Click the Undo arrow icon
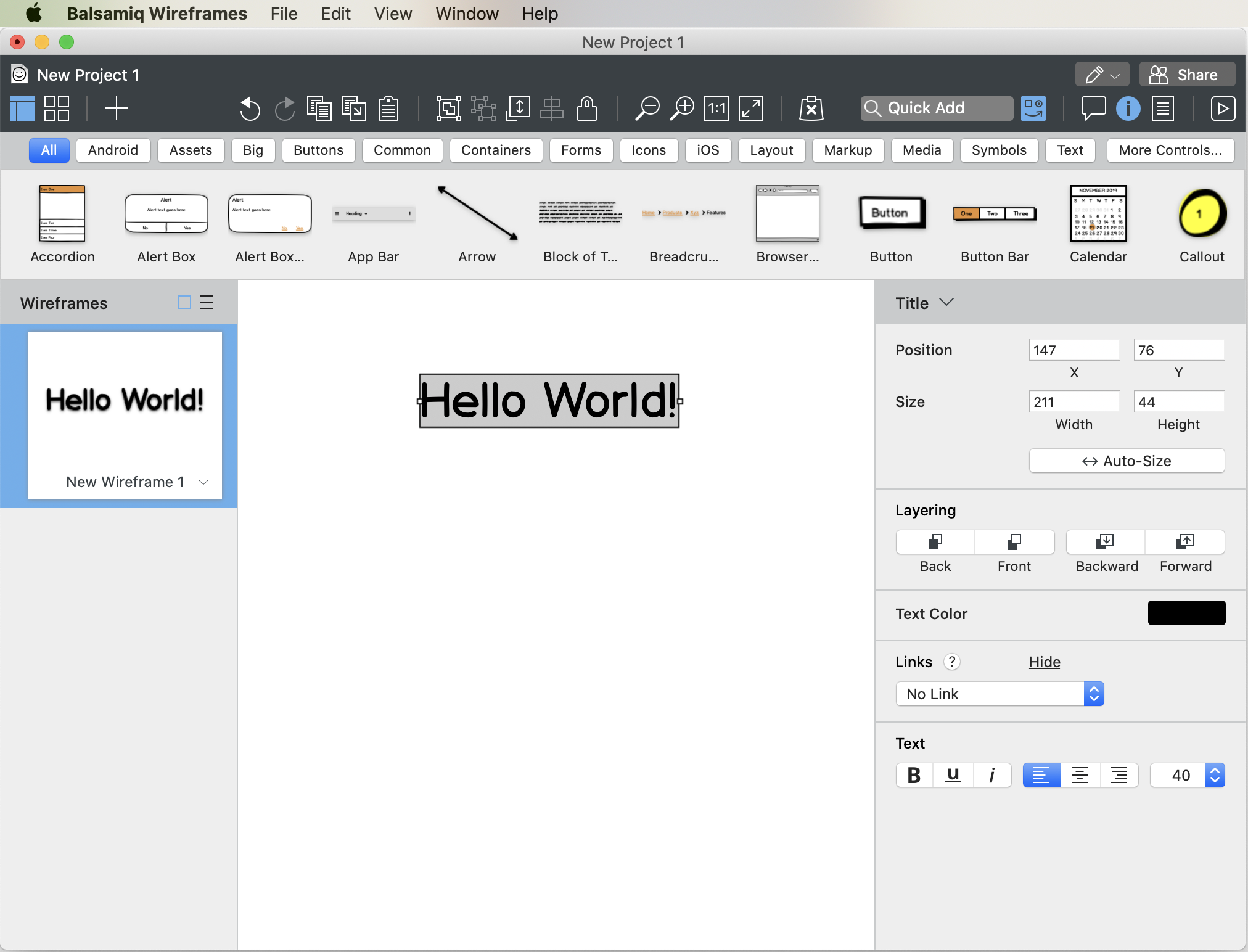Viewport: 1248px width, 952px height. click(x=249, y=107)
